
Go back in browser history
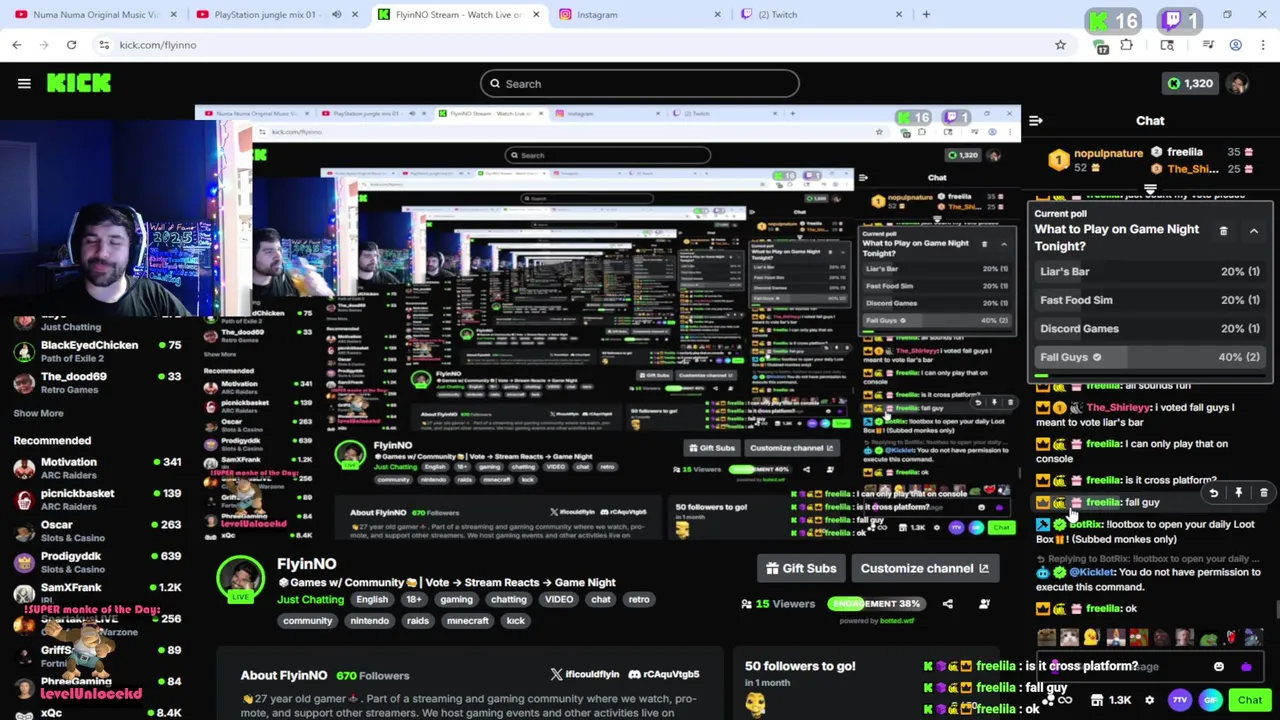click(17, 45)
